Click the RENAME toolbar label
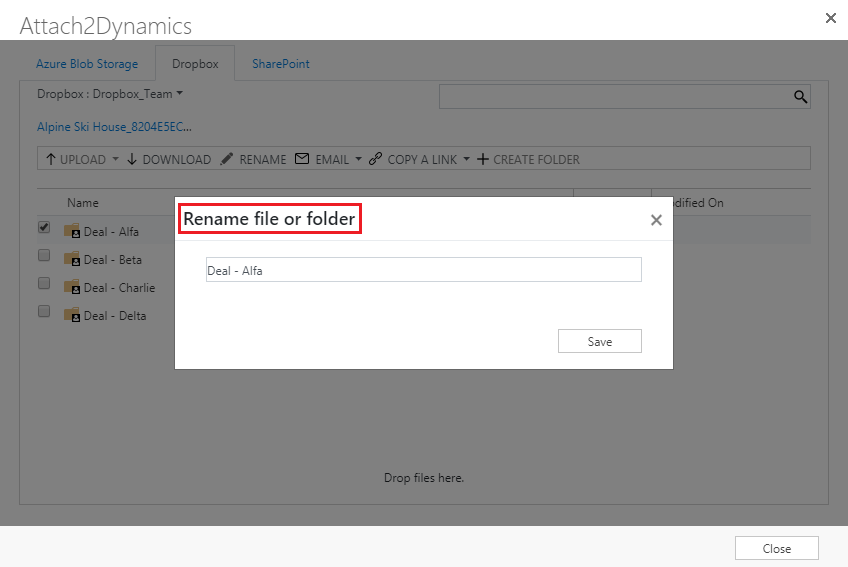 coord(263,160)
